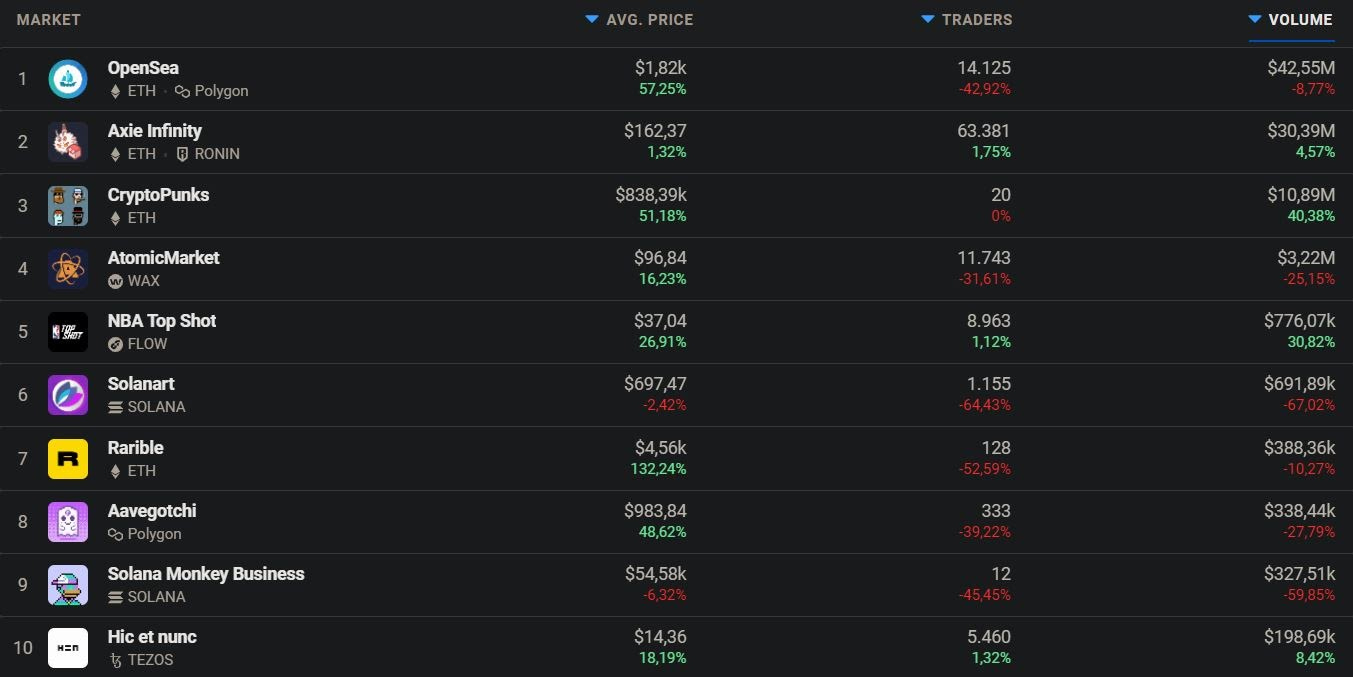Select Hic et nunc volume $198,69k
The image size is (1353, 677).
coord(1299,637)
